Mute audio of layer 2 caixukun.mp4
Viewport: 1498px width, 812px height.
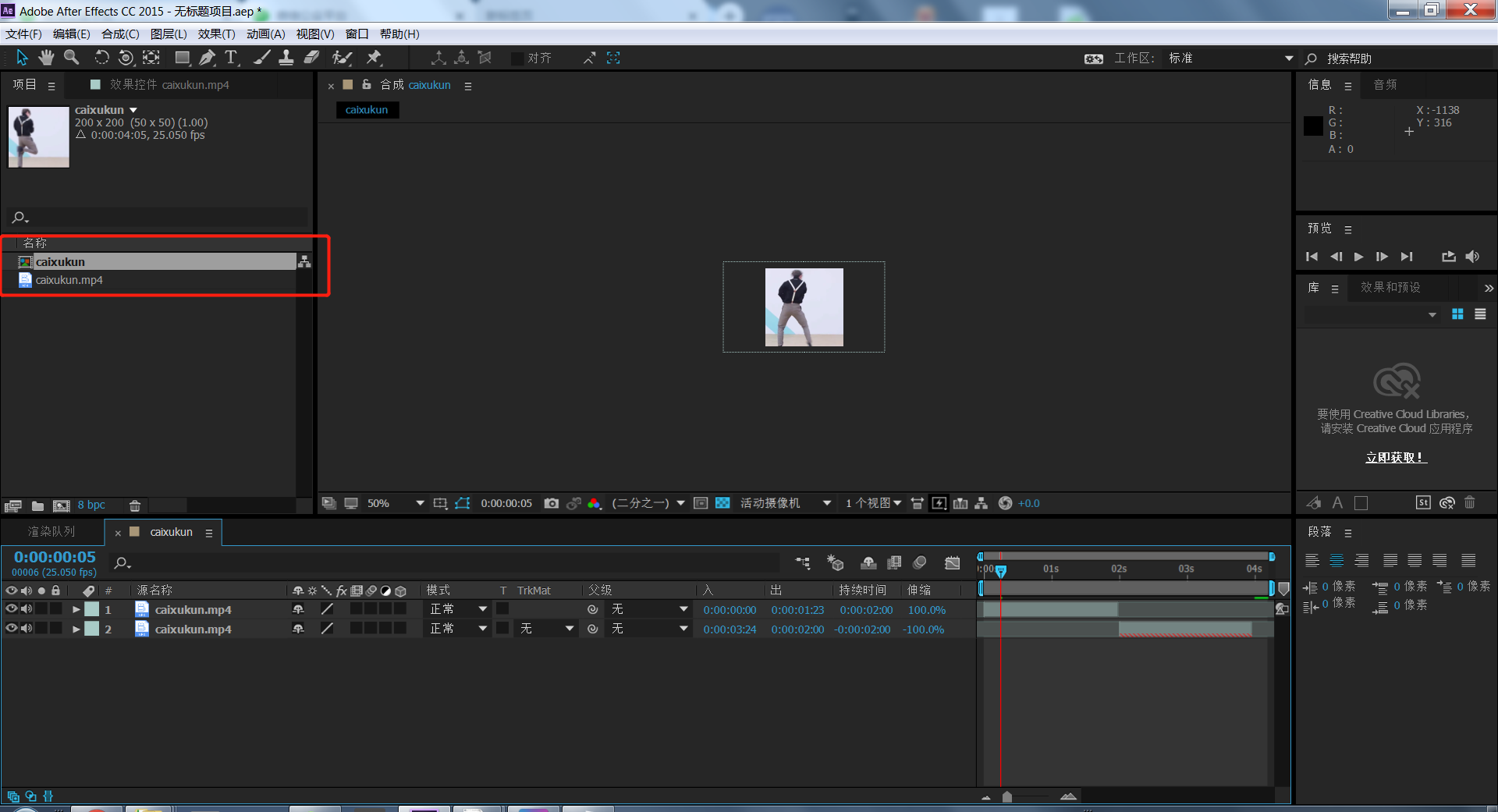[27, 629]
